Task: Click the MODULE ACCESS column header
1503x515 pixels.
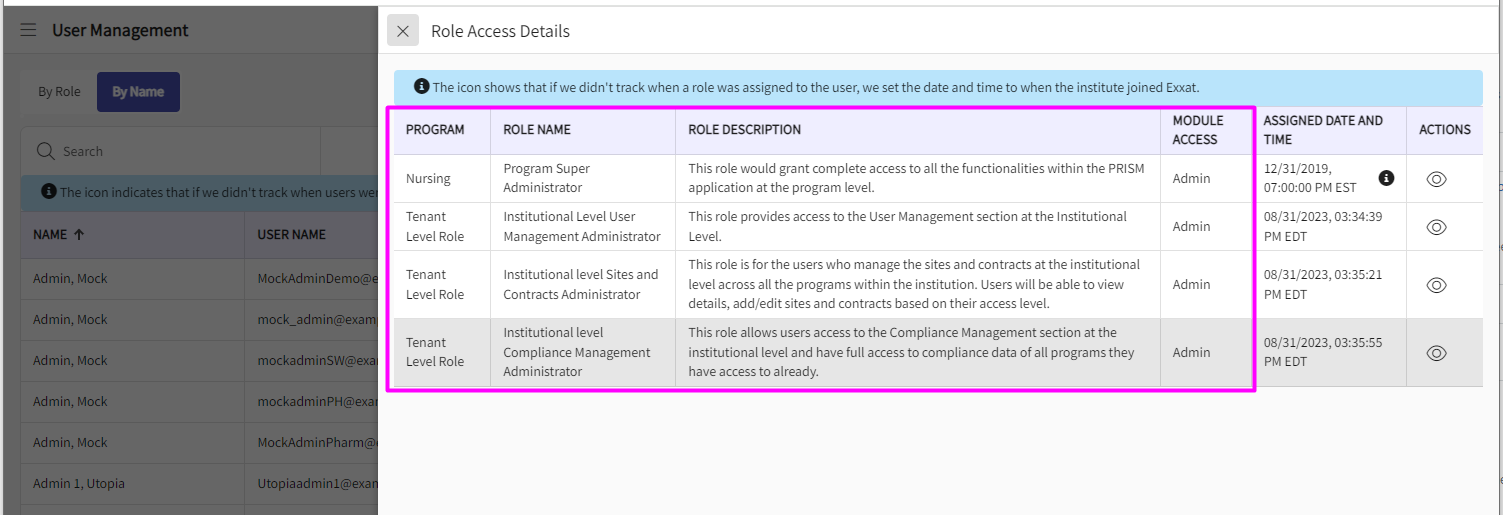Action: click(x=1198, y=130)
